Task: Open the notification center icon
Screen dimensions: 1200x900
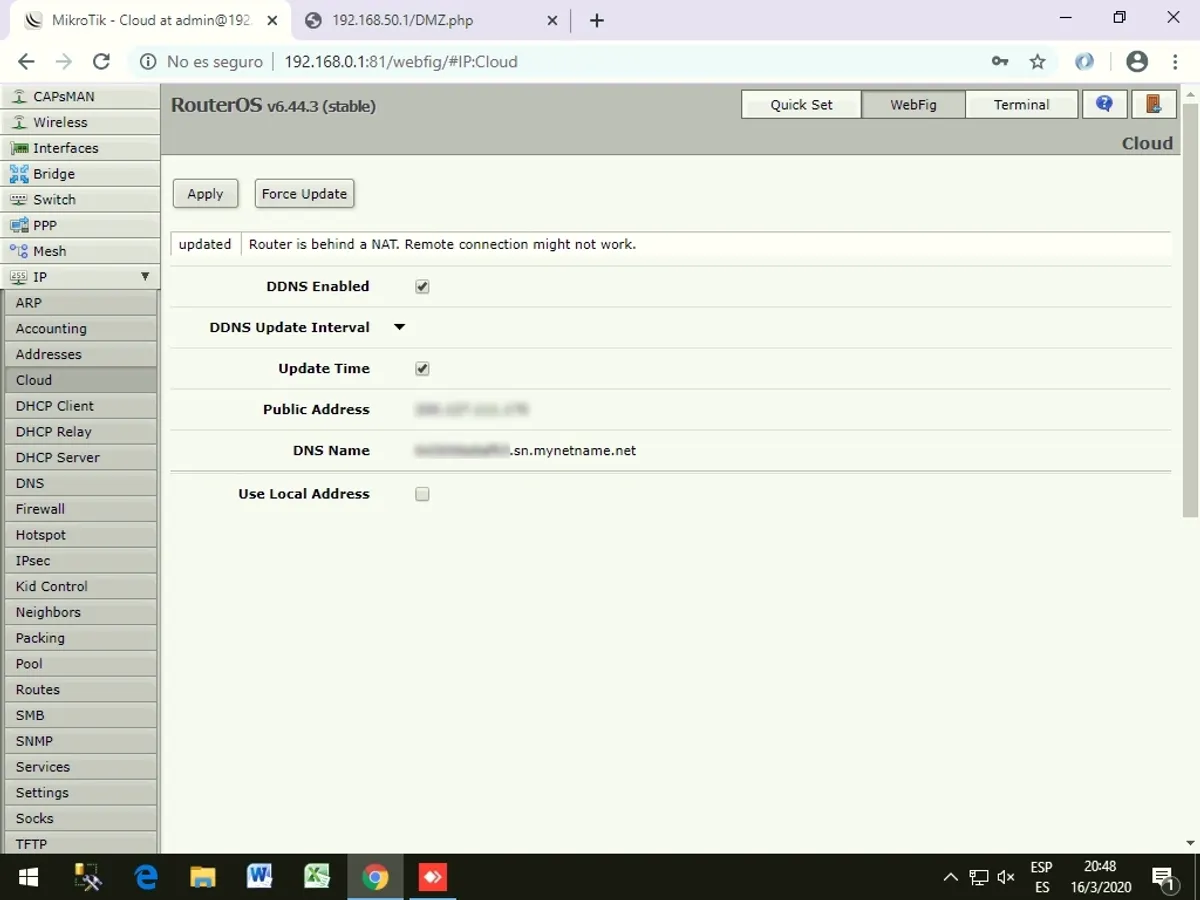Action: [1164, 878]
